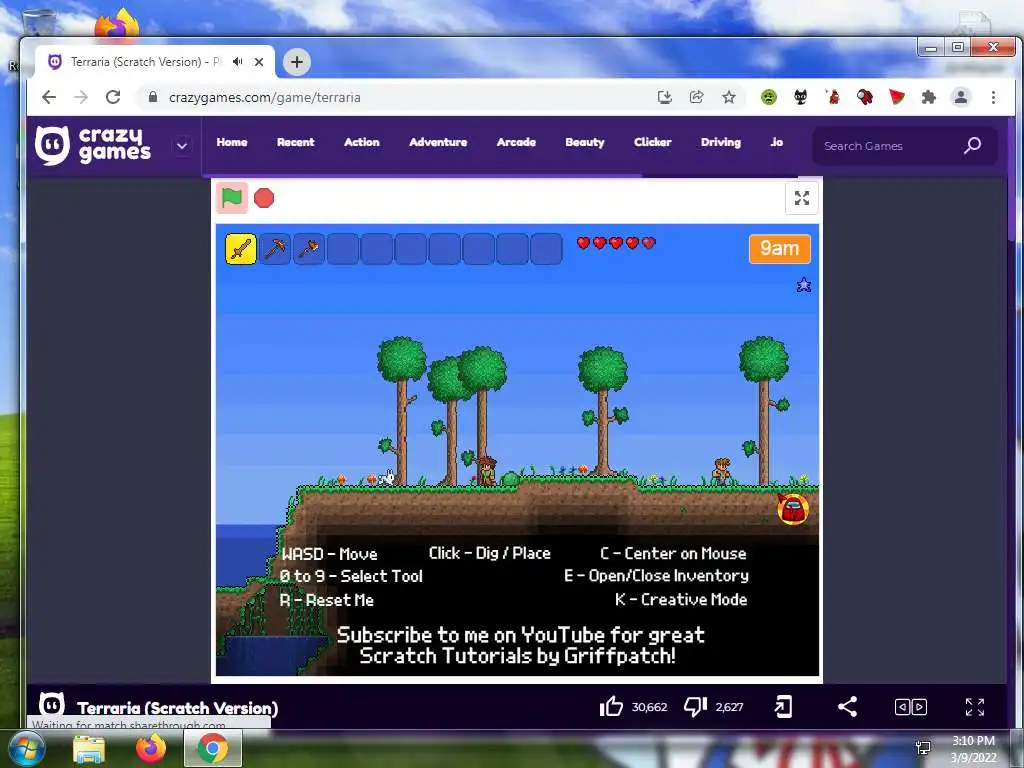1024x768 pixels.
Task: Open the Arcade category
Action: pos(516,142)
